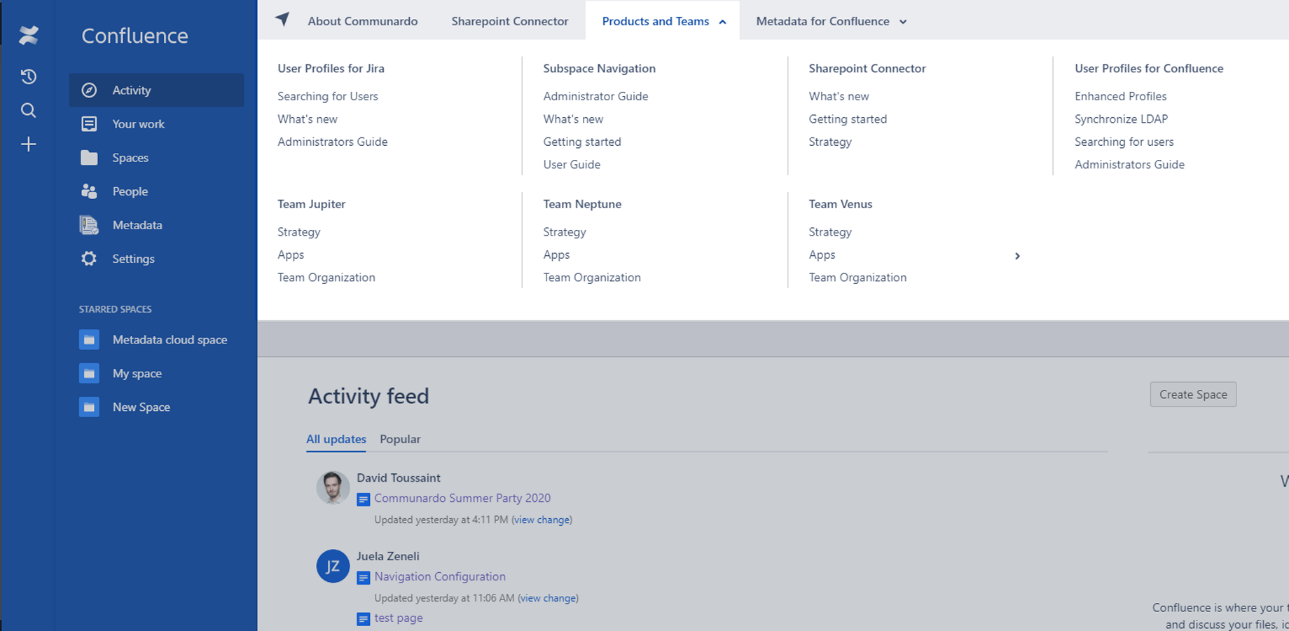The width and height of the screenshot is (1289, 631).
Task: Open the Communardo Summer Party 2020 link
Action: pos(462,498)
